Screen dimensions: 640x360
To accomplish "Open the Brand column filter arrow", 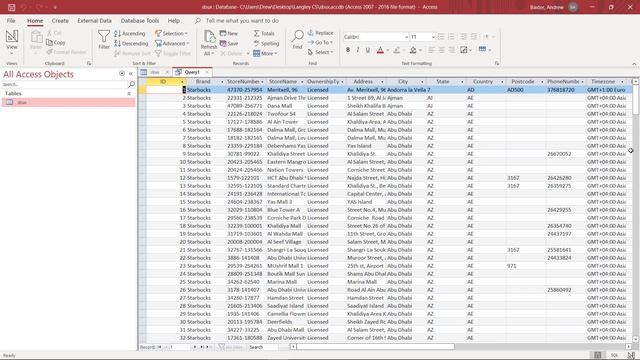I will (x=222, y=82).
